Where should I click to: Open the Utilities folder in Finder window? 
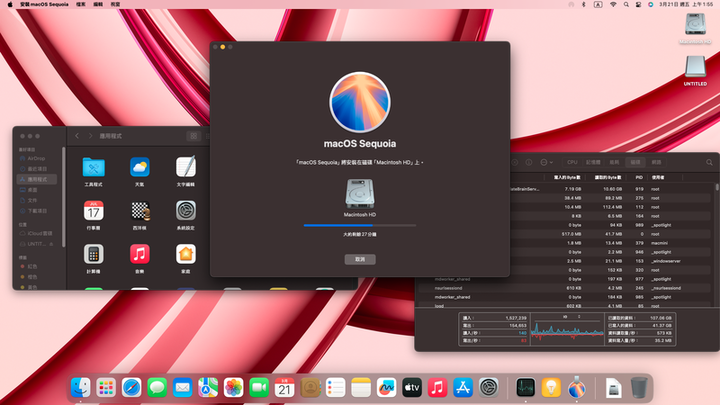pos(94,167)
